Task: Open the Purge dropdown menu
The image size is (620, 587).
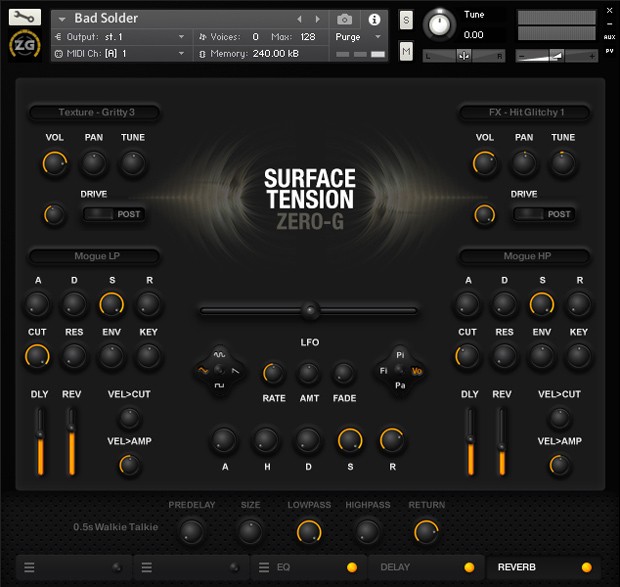Action: coord(358,37)
